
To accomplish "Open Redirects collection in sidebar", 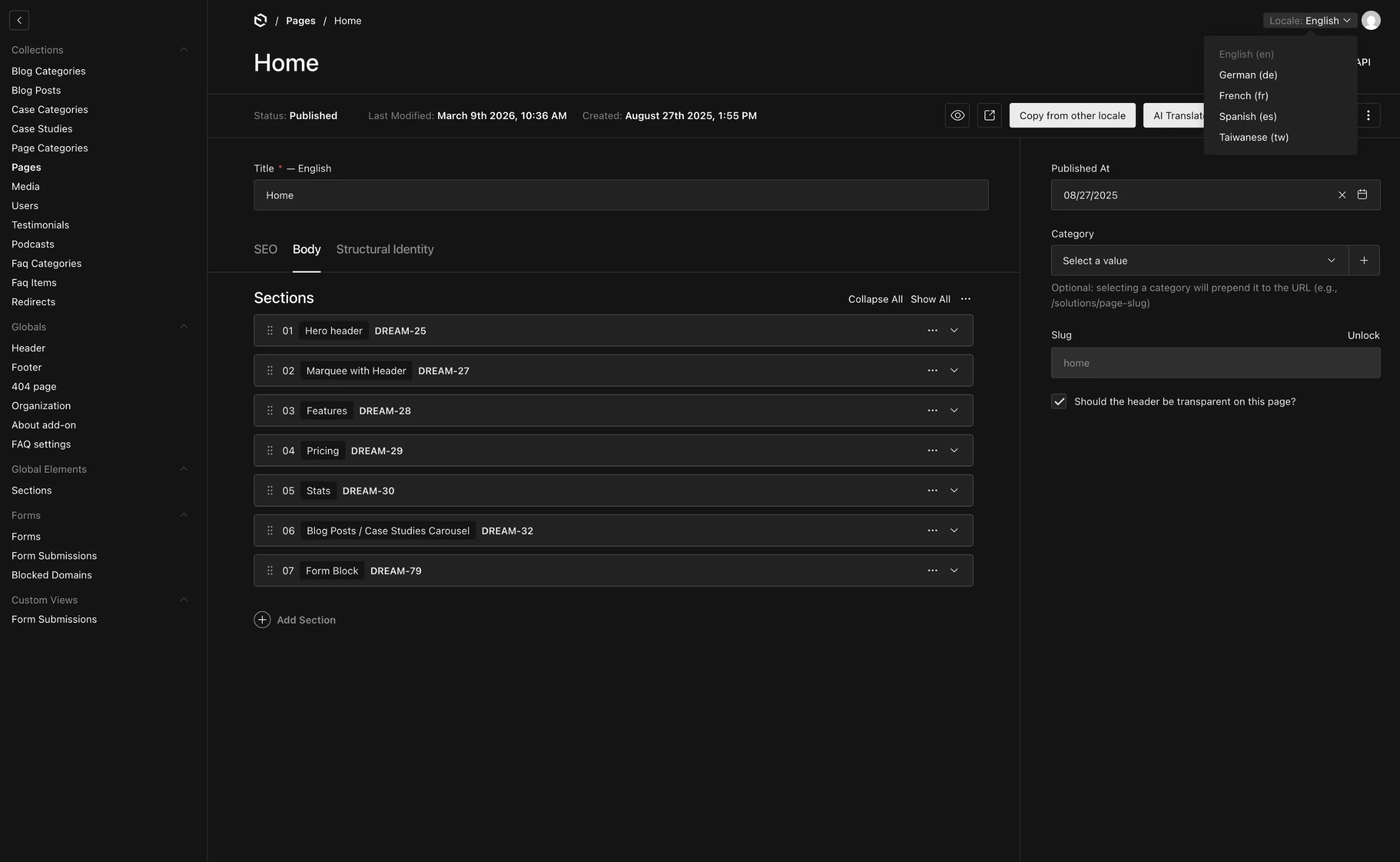I will (x=33, y=302).
